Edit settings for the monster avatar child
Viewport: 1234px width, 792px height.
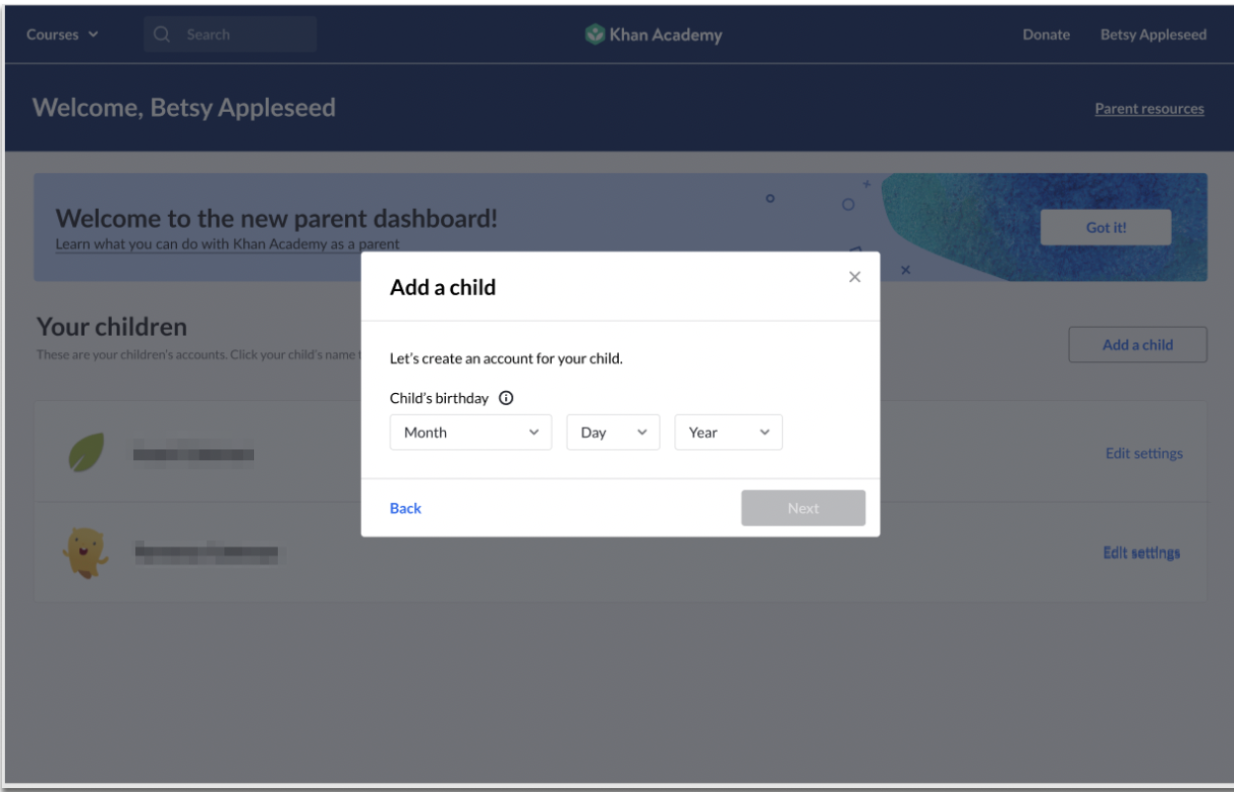coord(1142,552)
